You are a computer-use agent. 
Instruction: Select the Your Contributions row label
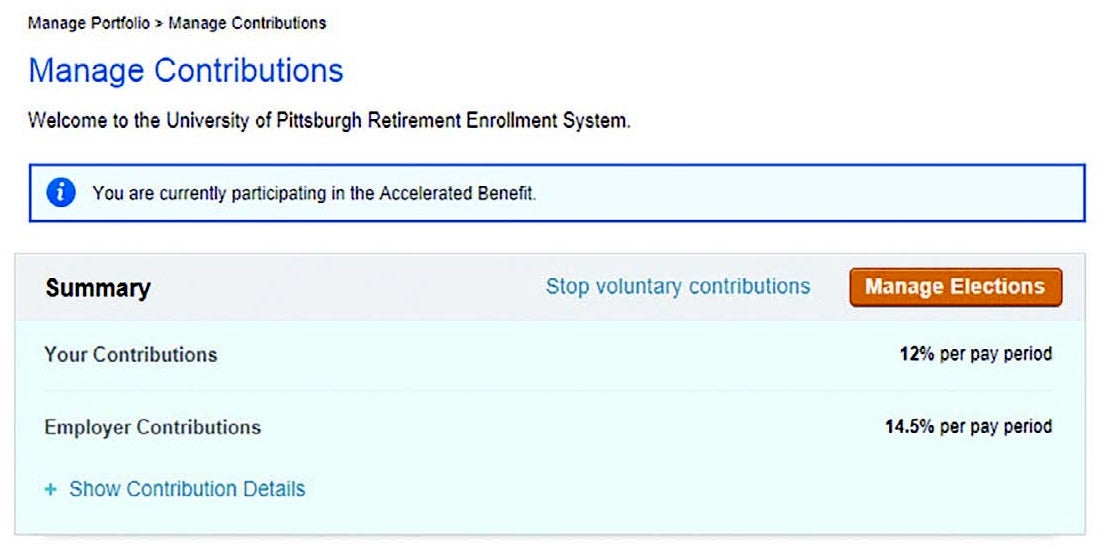130,354
